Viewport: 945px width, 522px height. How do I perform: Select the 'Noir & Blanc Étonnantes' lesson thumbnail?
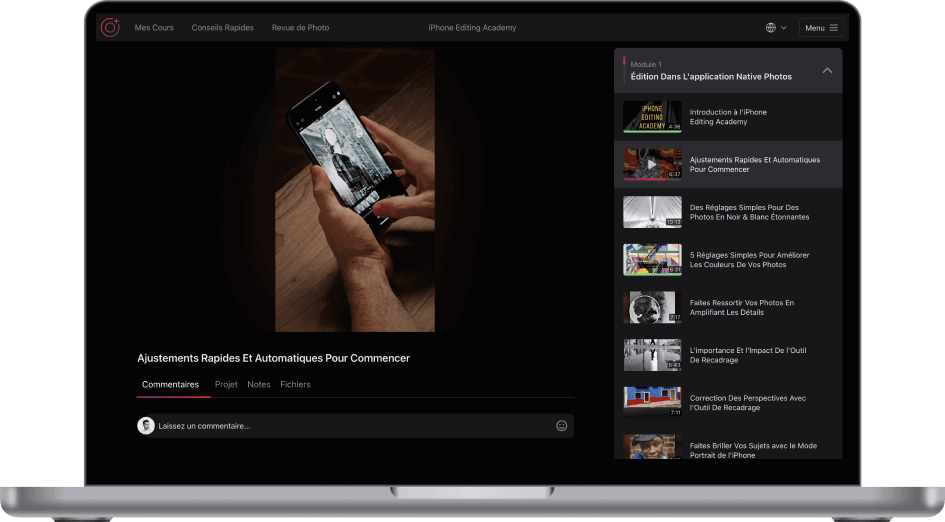[652, 212]
